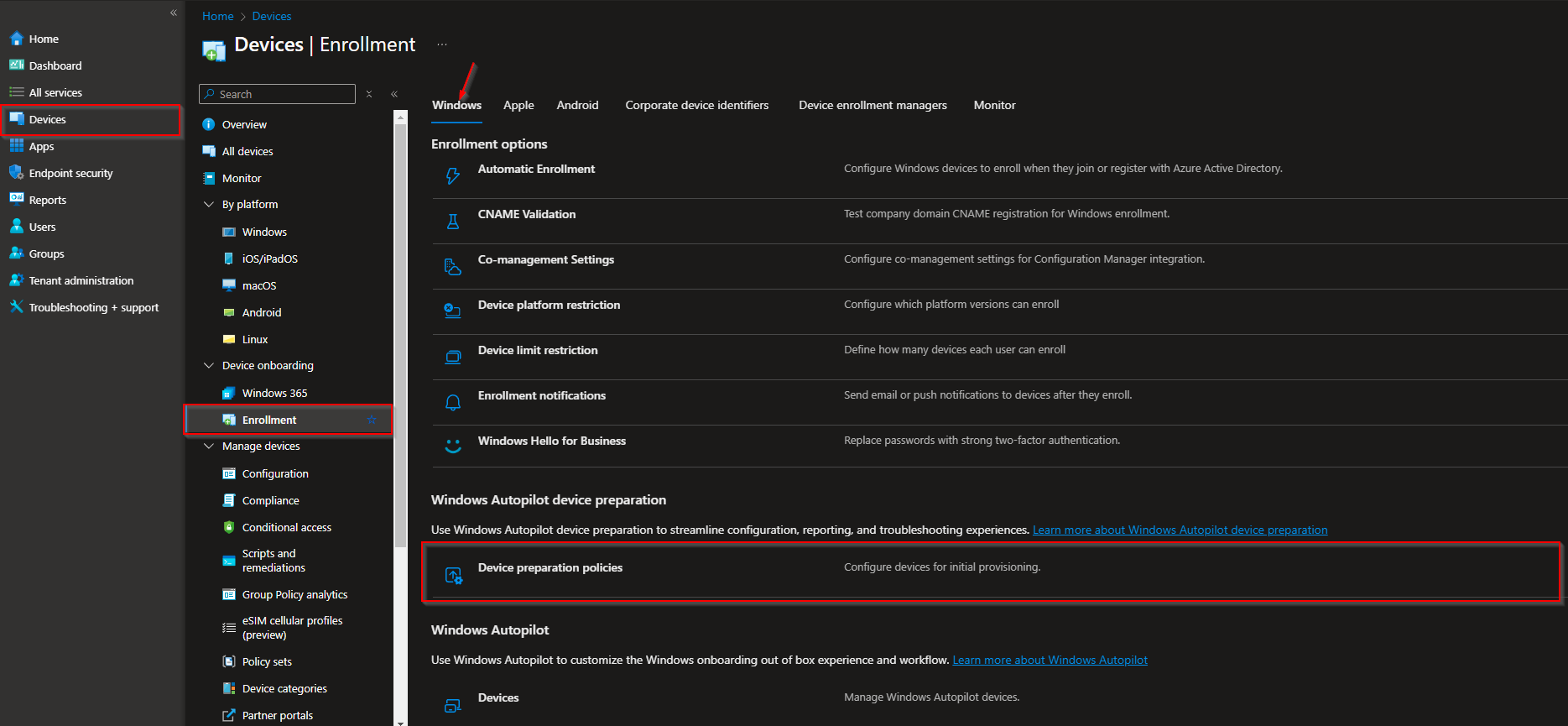Open Windows Hello for Business settings
This screenshot has width=1568, height=726.
tap(551, 441)
